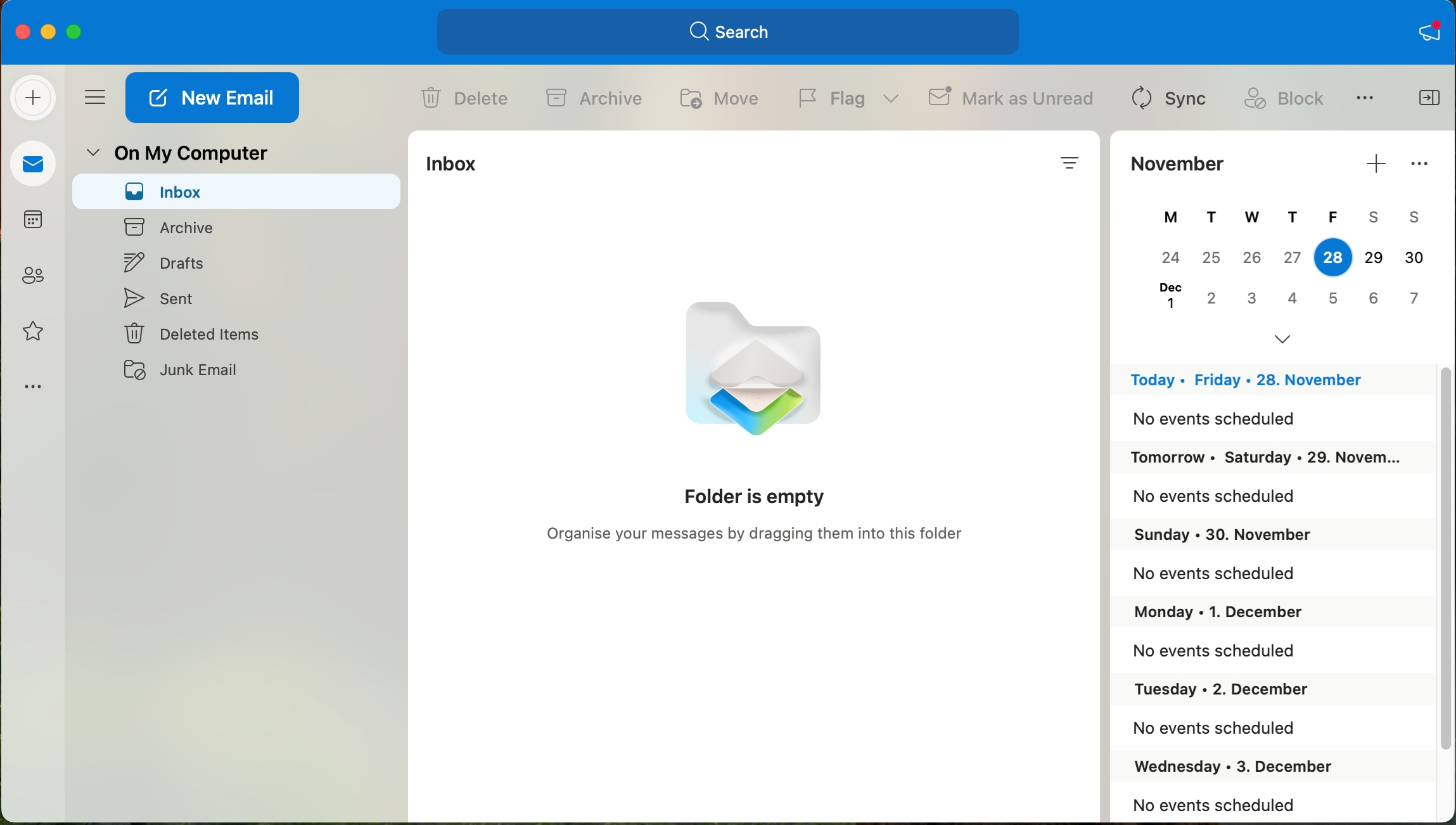Image resolution: width=1456 pixels, height=825 pixels.
Task: Hide the calendar task pane
Action: tap(1429, 98)
